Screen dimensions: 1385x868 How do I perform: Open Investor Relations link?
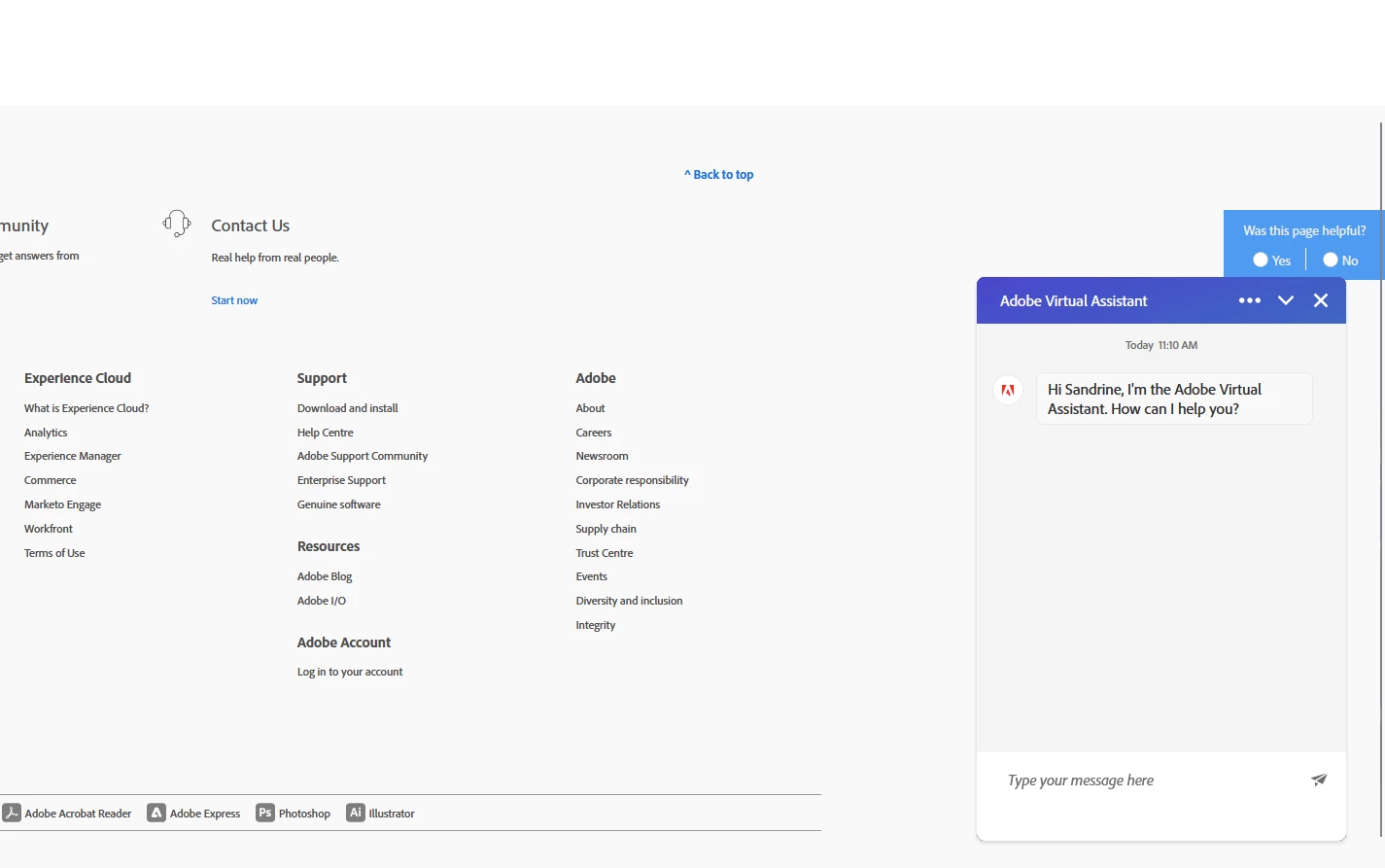pos(617,504)
